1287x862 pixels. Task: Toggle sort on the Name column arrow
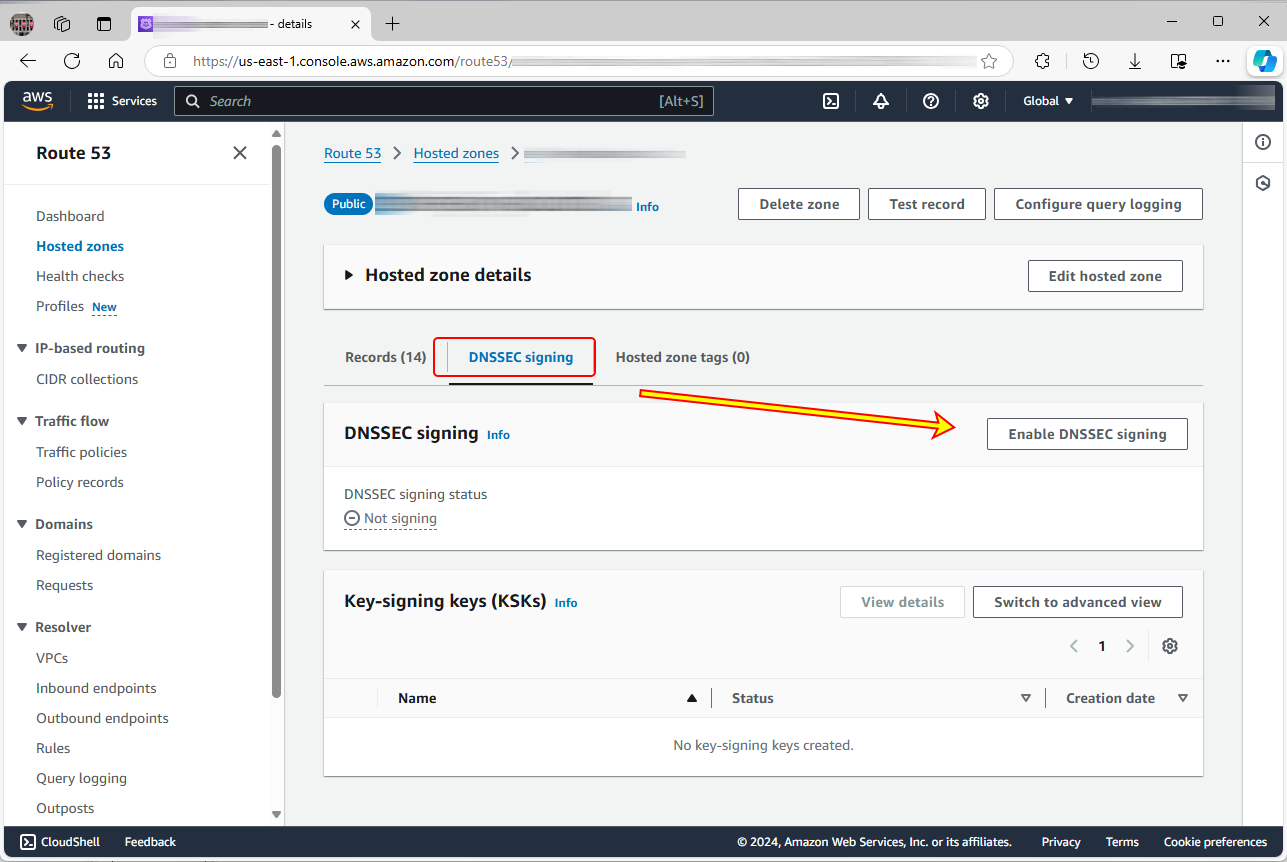tap(691, 698)
